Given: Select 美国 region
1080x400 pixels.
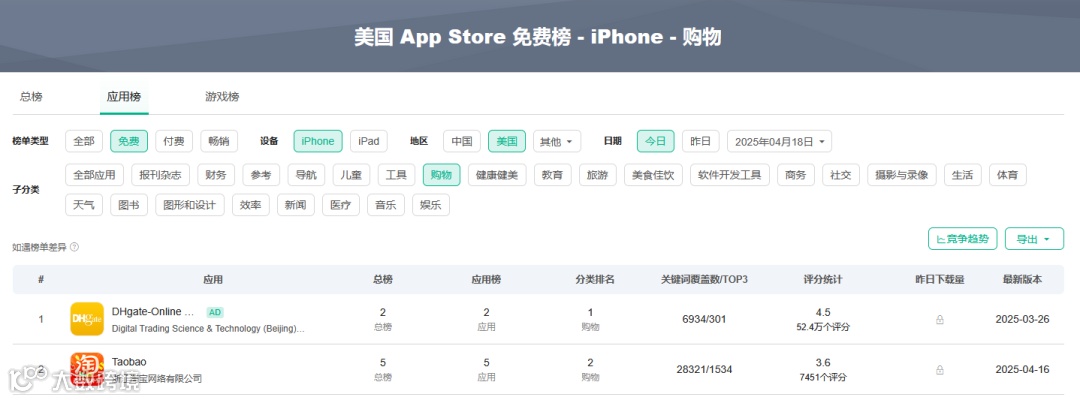Looking at the screenshot, I should tap(507, 141).
